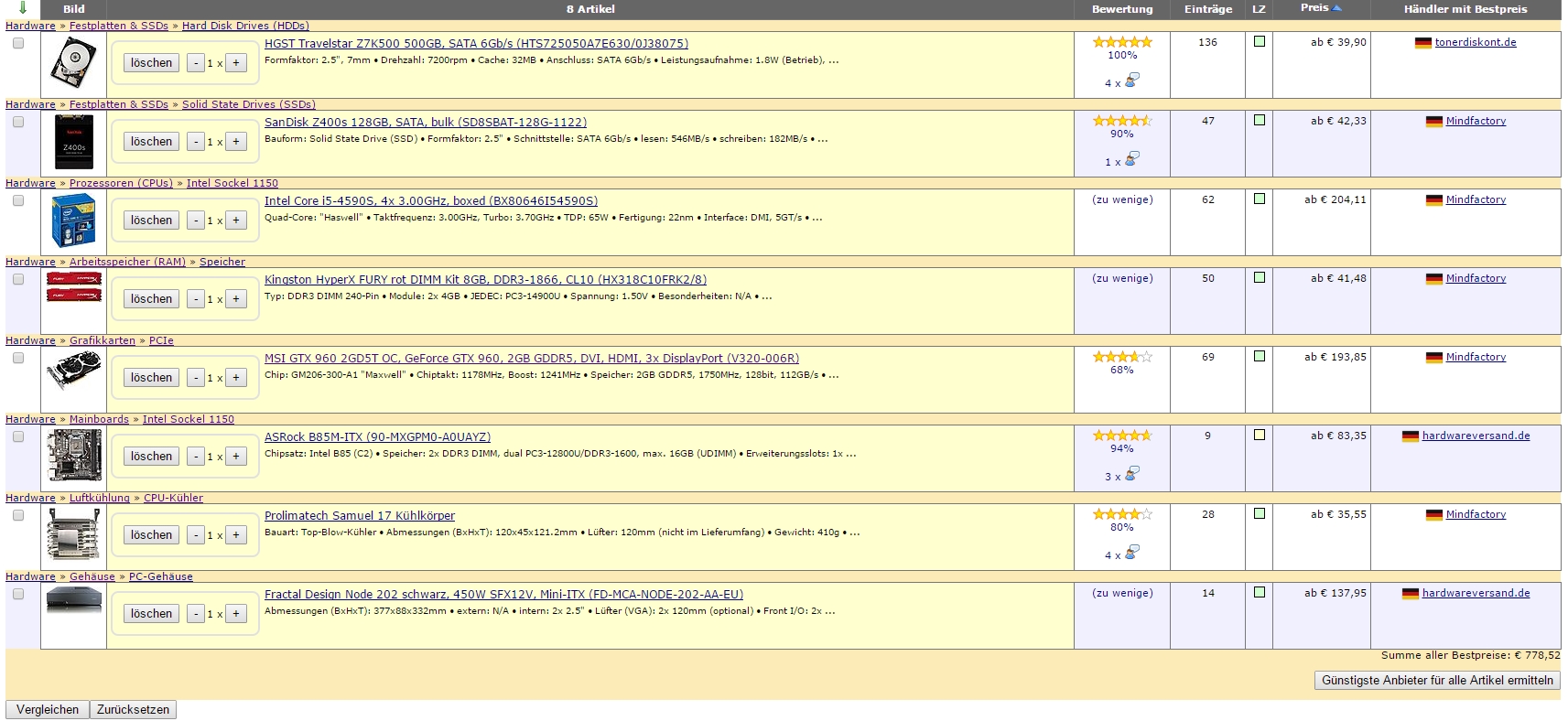Decrease quantity of SanDisk Z400s

(x=196, y=142)
